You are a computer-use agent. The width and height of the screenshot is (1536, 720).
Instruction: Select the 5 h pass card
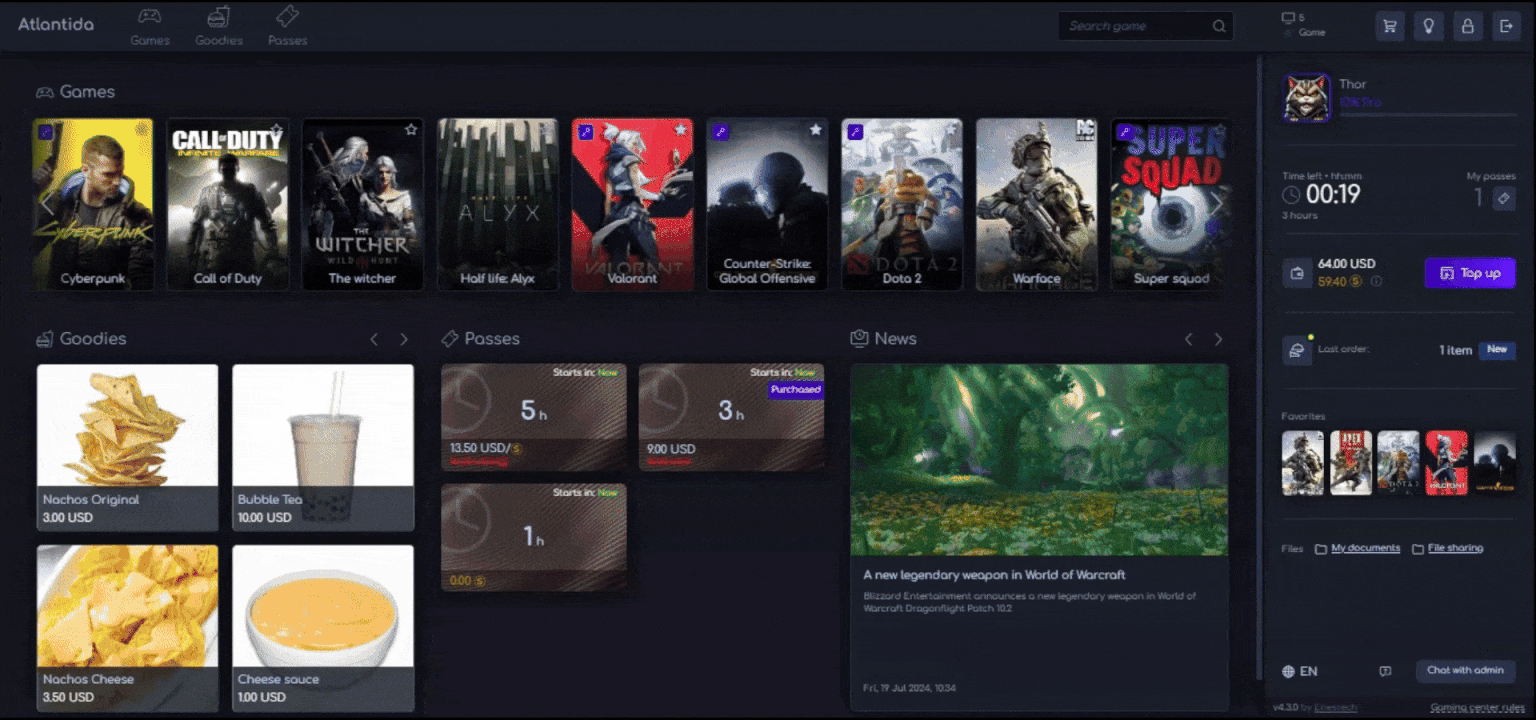click(534, 416)
